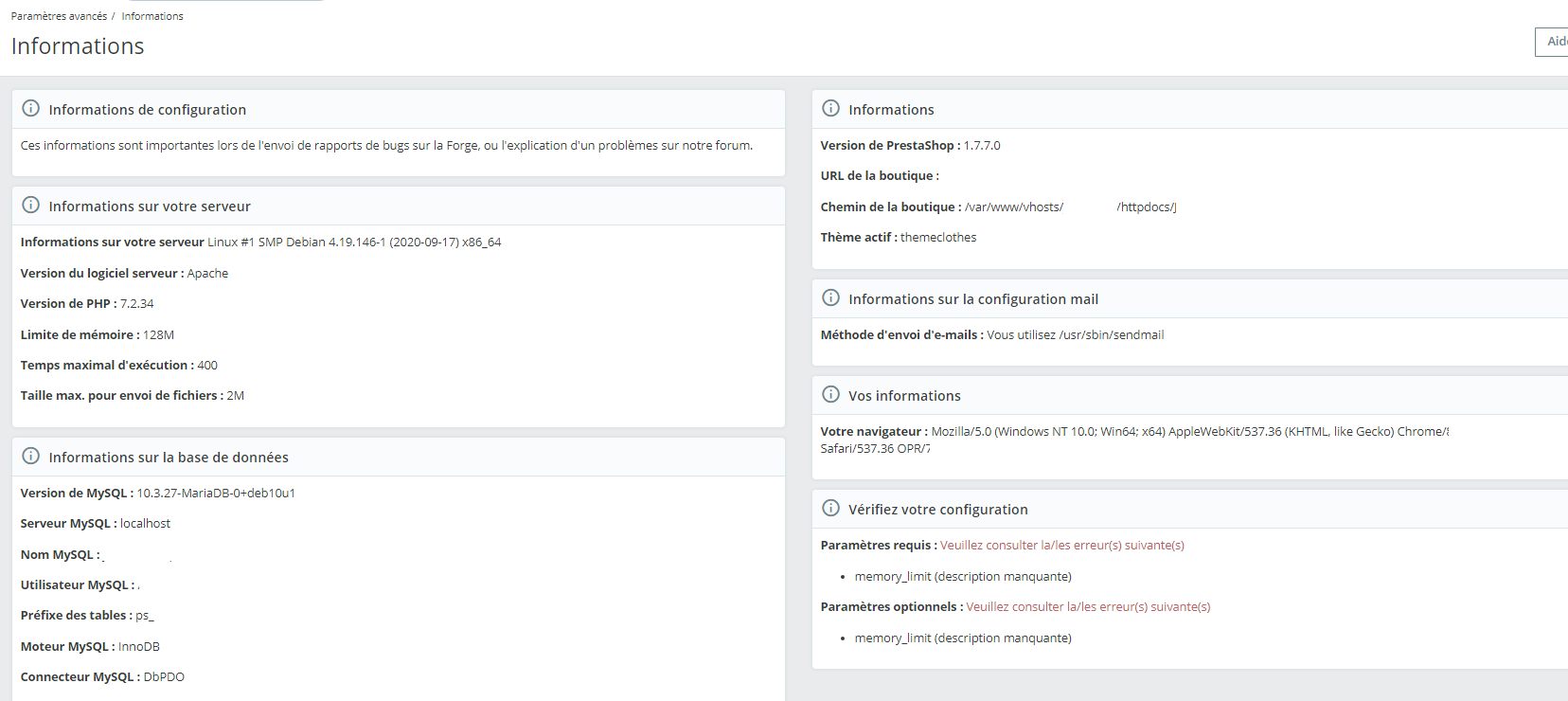1568x701 pixels.
Task: Click the MySQL connector DbPDO value
Action: 164,677
